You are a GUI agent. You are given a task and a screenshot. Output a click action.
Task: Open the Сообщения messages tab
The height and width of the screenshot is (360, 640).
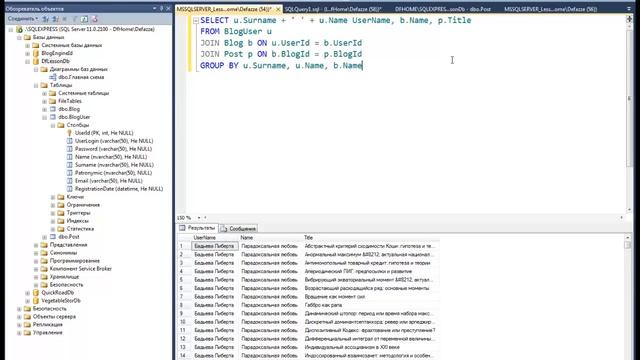point(238,229)
